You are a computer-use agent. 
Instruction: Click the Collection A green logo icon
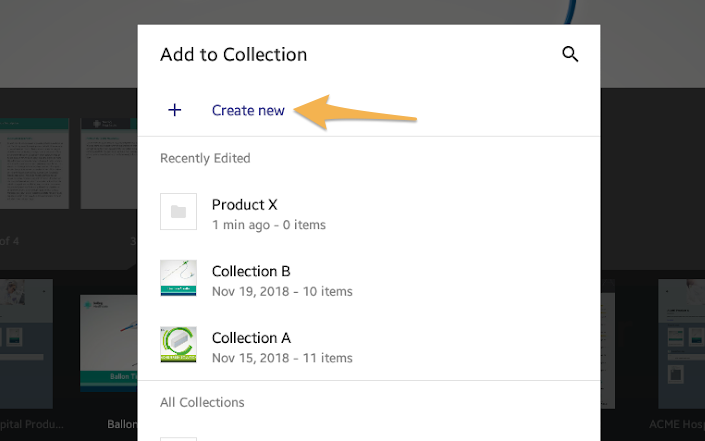[178, 344]
